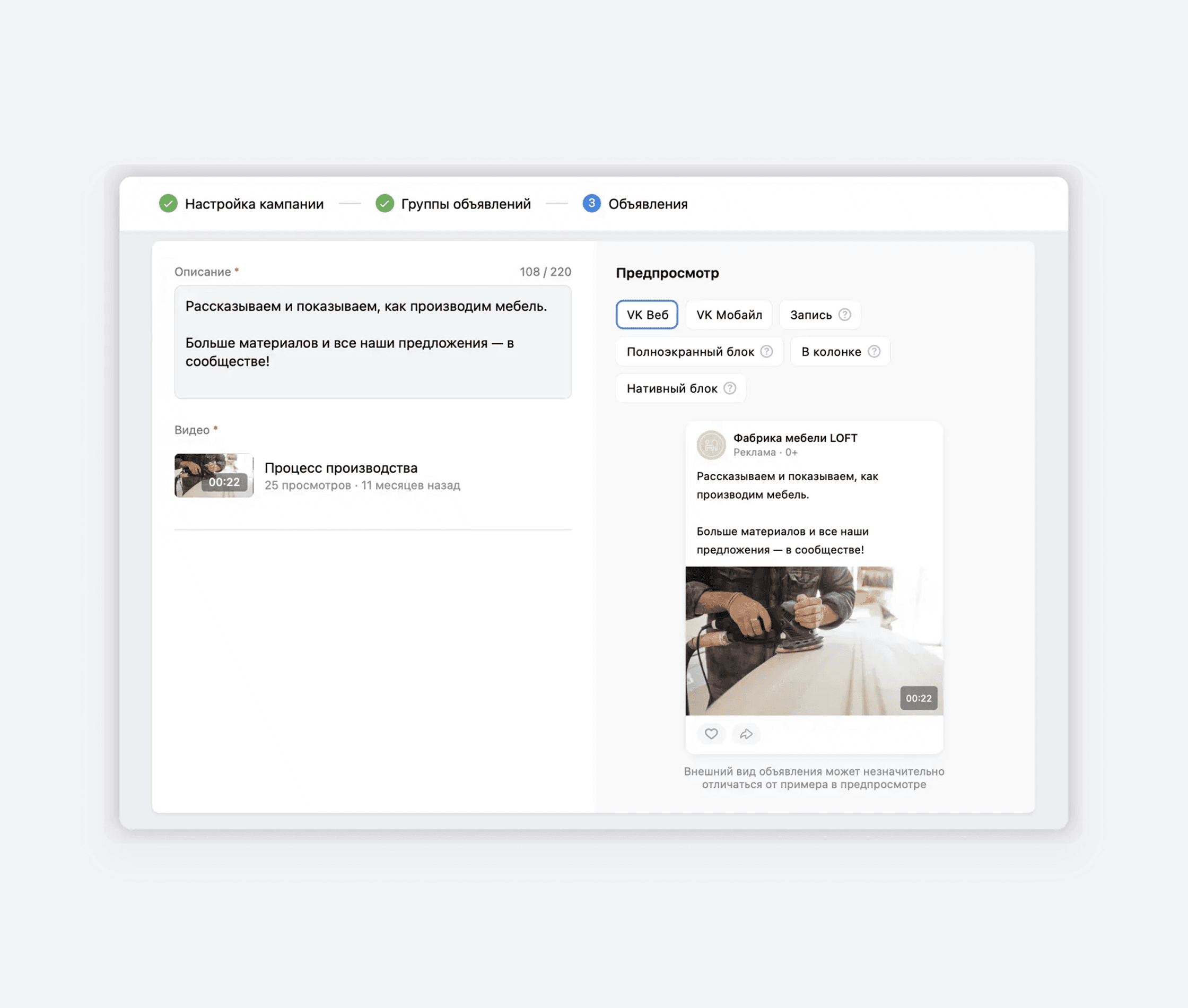Click the green checkmark beside Группы объявлений
Image resolution: width=1188 pixels, height=1008 pixels.
click(x=385, y=203)
